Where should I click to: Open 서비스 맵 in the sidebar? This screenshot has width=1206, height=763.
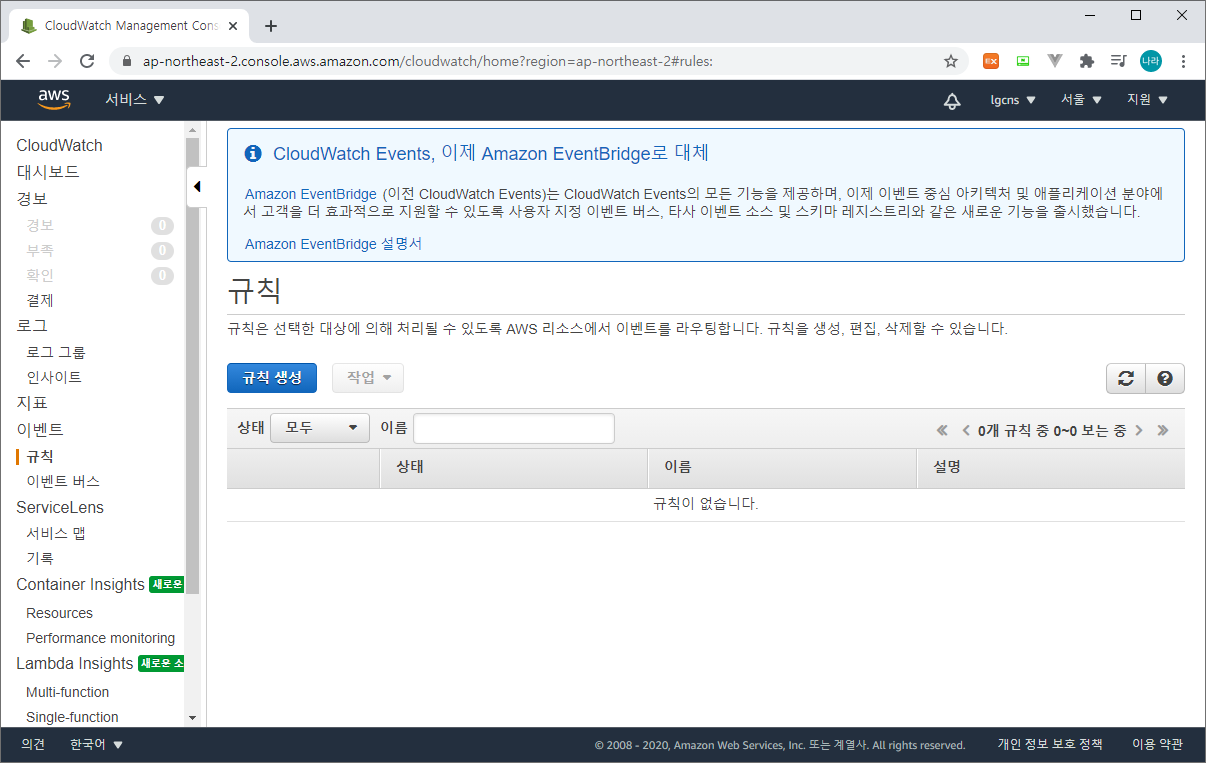pos(56,533)
